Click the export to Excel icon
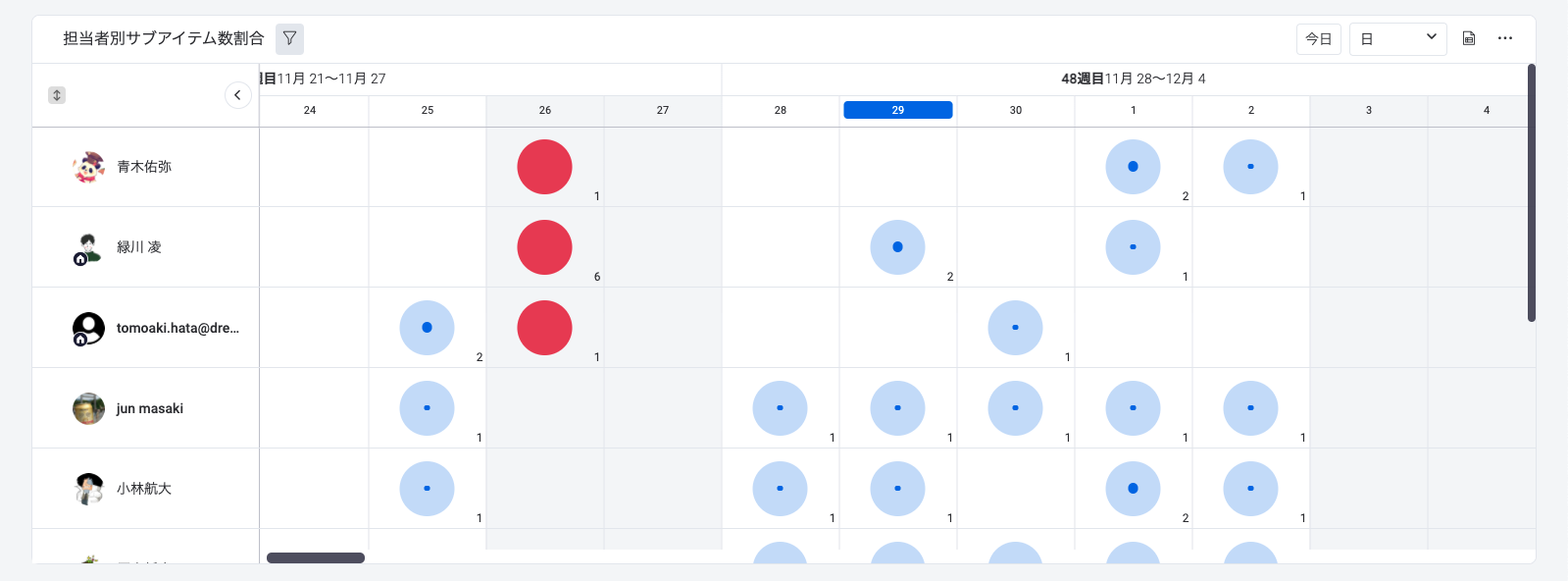The image size is (1568, 581). pos(1469,38)
